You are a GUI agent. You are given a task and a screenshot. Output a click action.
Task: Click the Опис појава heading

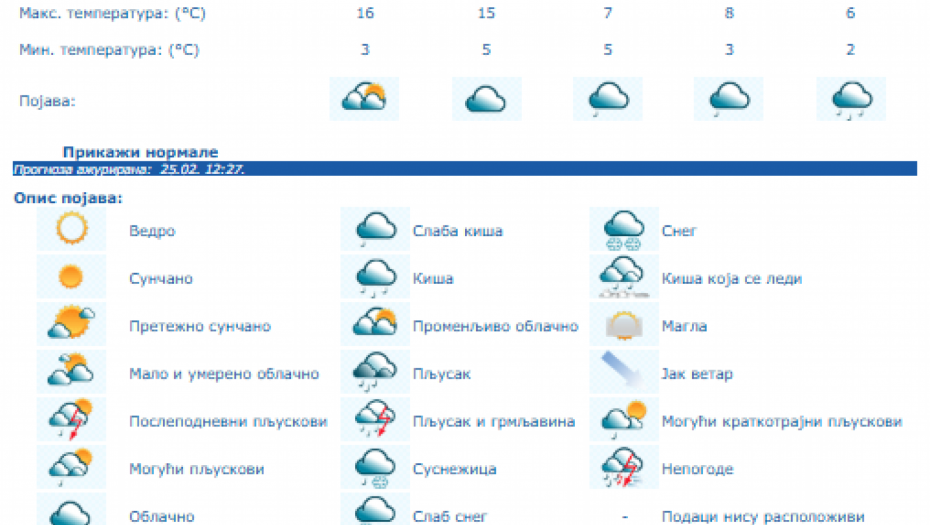click(68, 198)
